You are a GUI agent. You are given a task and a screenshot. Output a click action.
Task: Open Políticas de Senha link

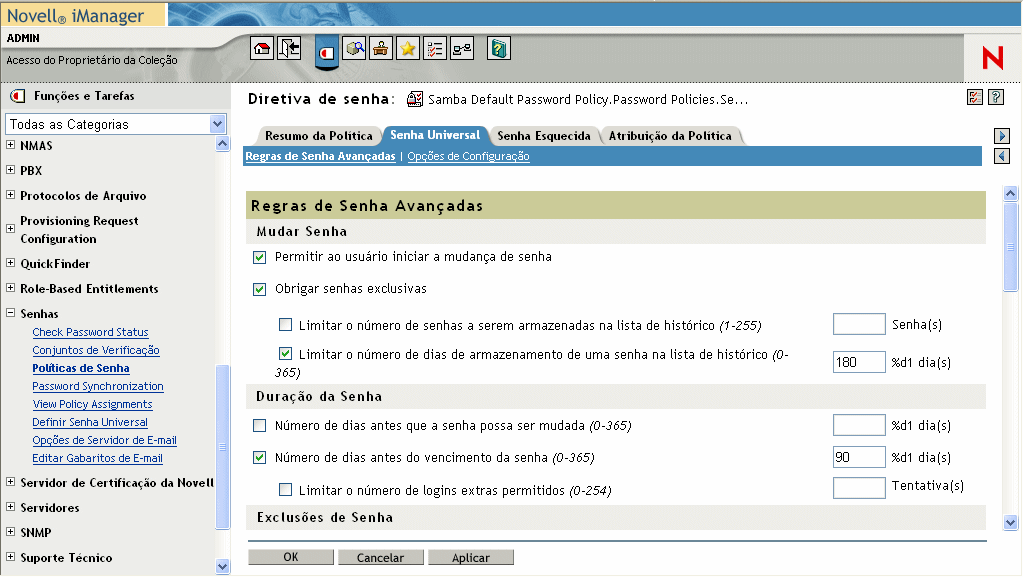[81, 368]
